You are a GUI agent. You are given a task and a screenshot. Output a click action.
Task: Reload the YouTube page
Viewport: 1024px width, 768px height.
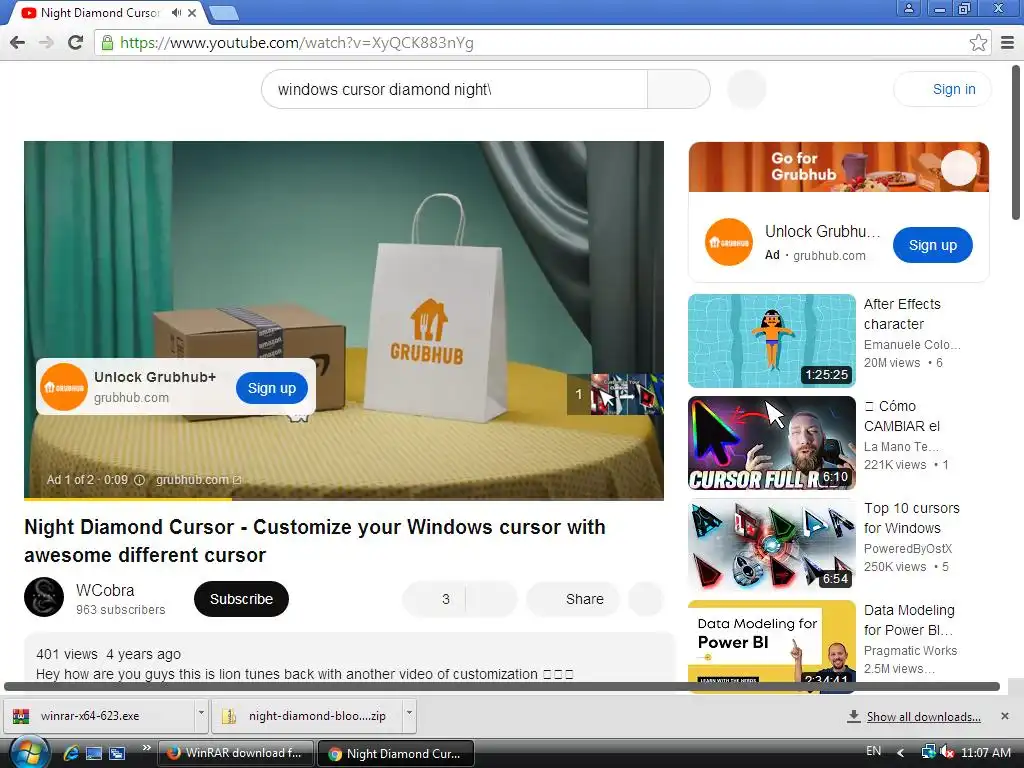76,42
